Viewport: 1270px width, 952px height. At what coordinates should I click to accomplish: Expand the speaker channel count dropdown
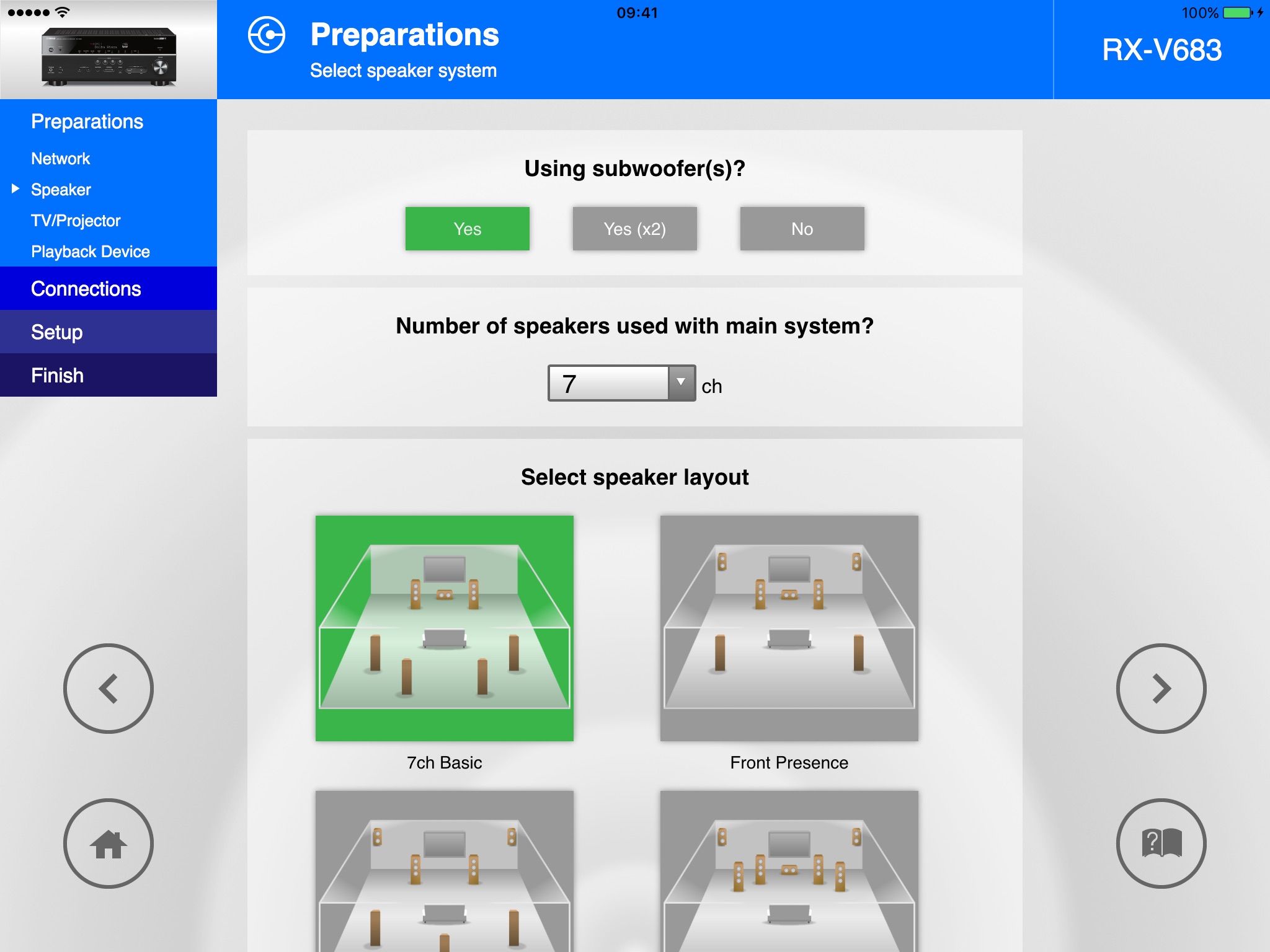pos(680,384)
